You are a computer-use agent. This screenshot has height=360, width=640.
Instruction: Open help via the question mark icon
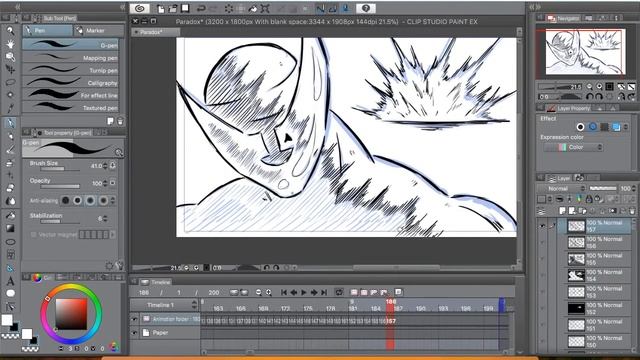click(x=366, y=9)
